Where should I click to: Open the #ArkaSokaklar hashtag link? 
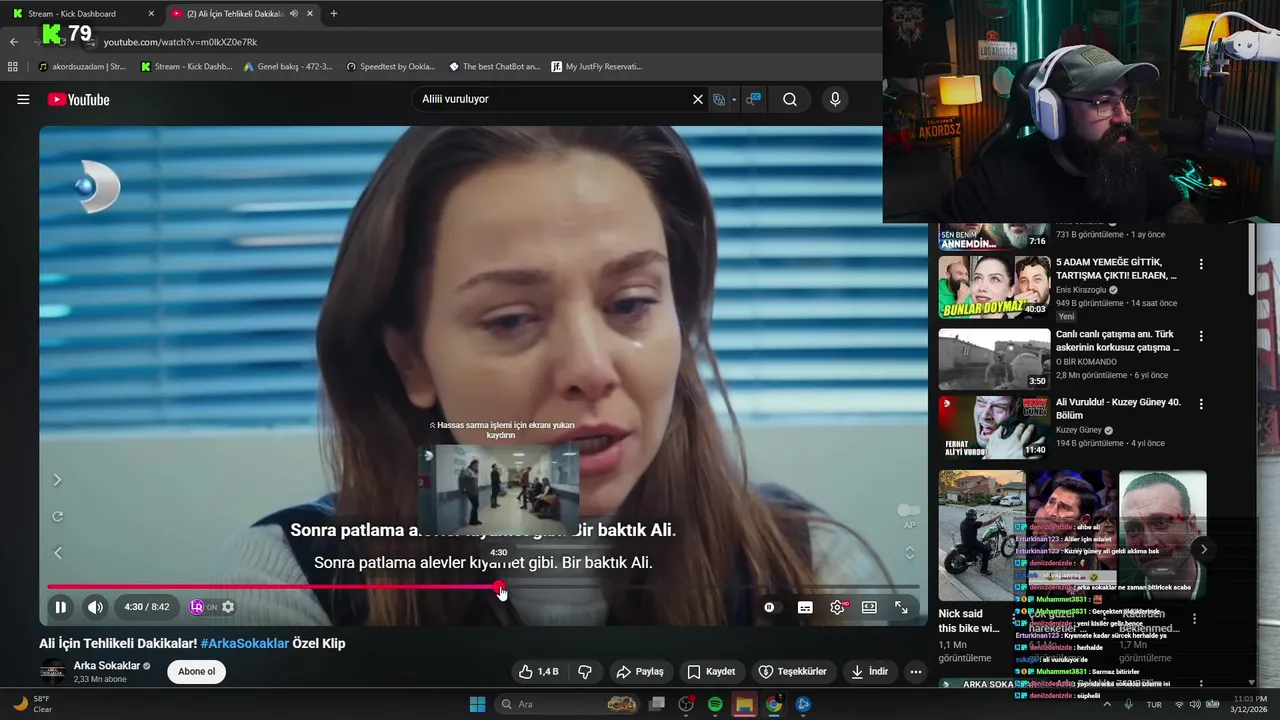point(245,643)
